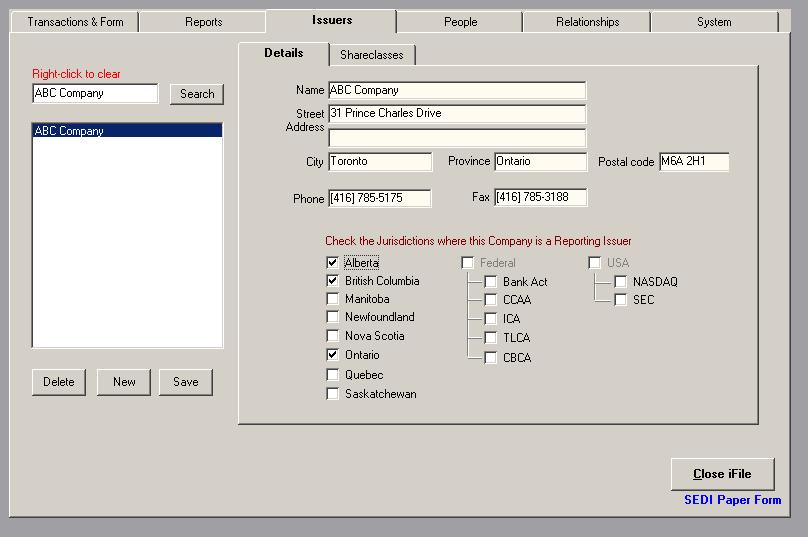Open the SEDI Paper Form link
The width and height of the screenshot is (808, 537).
click(x=732, y=500)
